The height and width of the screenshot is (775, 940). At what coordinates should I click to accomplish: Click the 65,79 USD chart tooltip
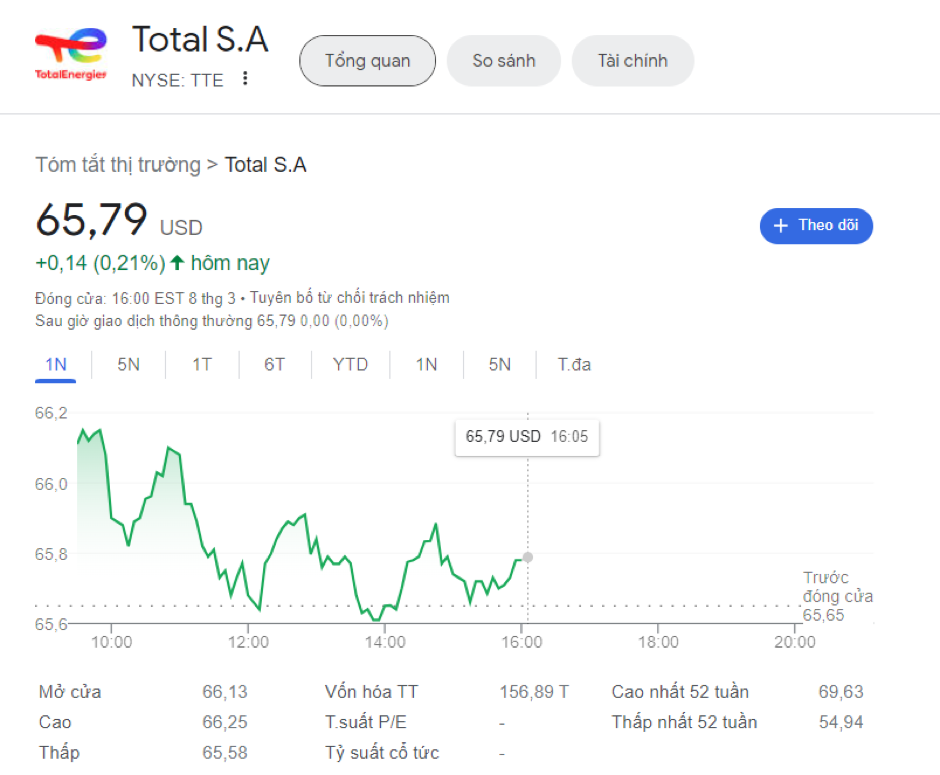pos(527,437)
